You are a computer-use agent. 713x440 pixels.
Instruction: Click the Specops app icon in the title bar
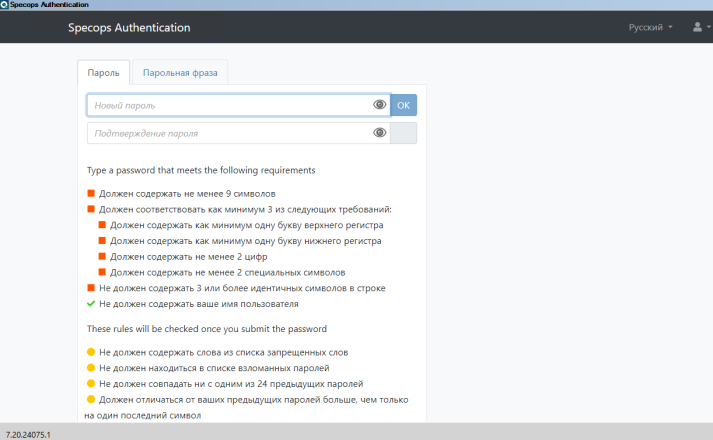coord(4,4)
